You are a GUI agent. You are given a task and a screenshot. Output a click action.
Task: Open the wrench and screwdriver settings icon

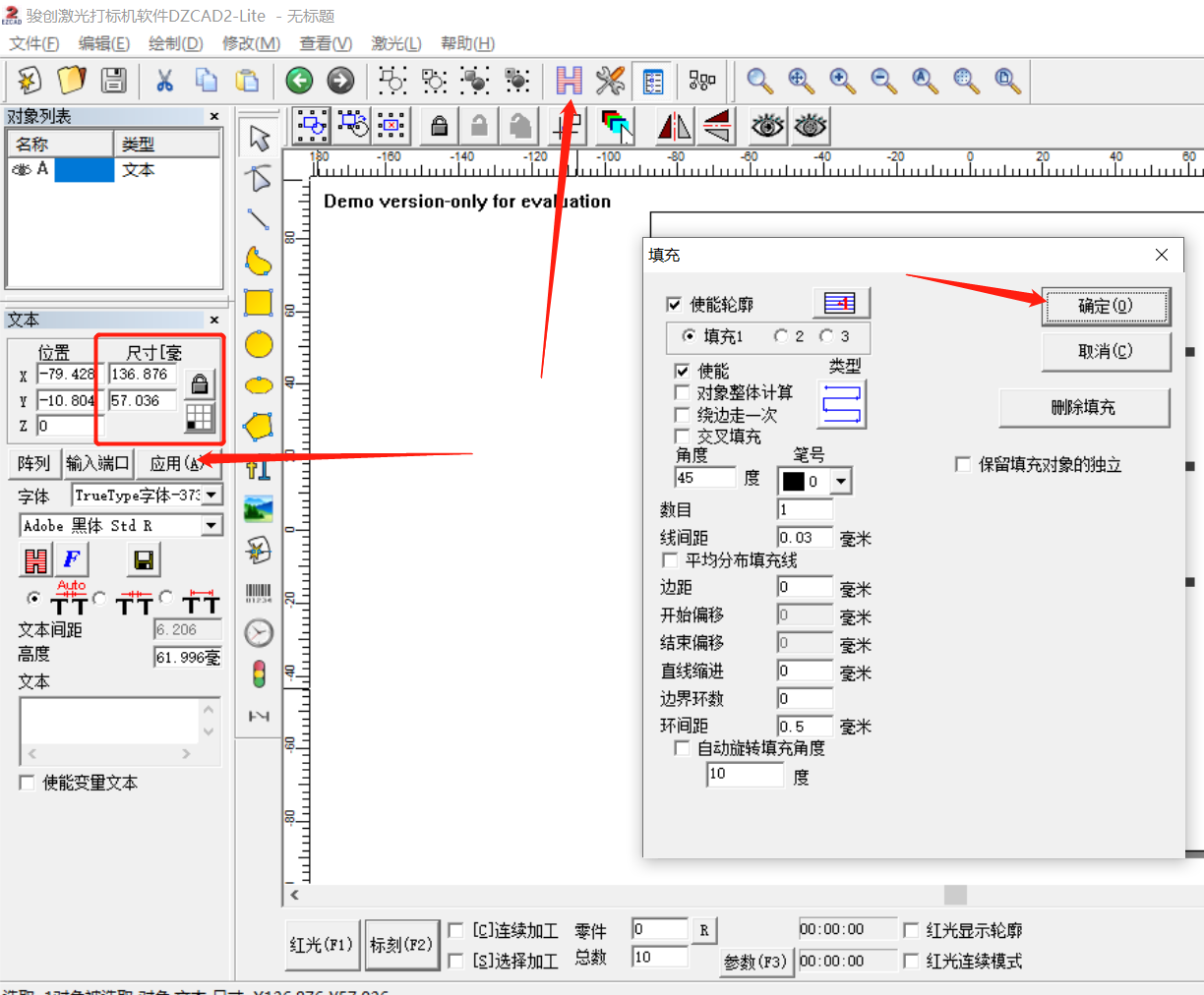tap(611, 81)
